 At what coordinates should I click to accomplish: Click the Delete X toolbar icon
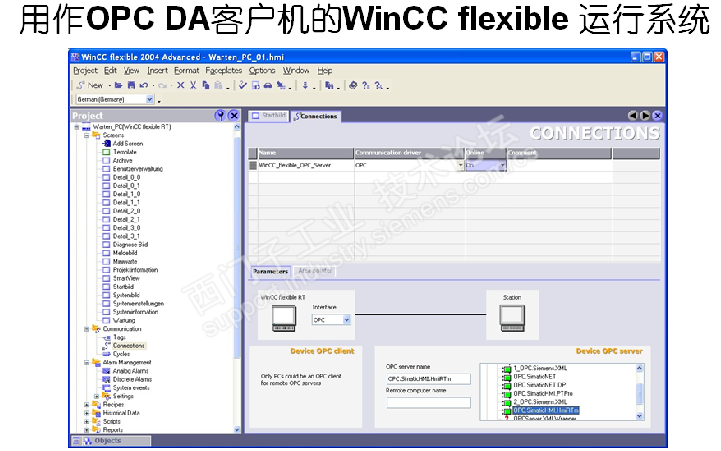(x=181, y=86)
